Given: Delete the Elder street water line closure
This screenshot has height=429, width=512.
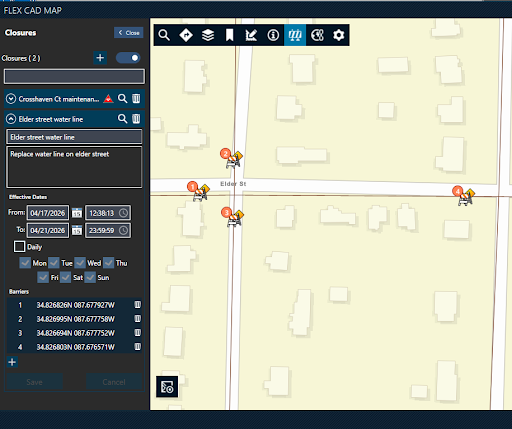Looking at the screenshot, I should [x=136, y=119].
